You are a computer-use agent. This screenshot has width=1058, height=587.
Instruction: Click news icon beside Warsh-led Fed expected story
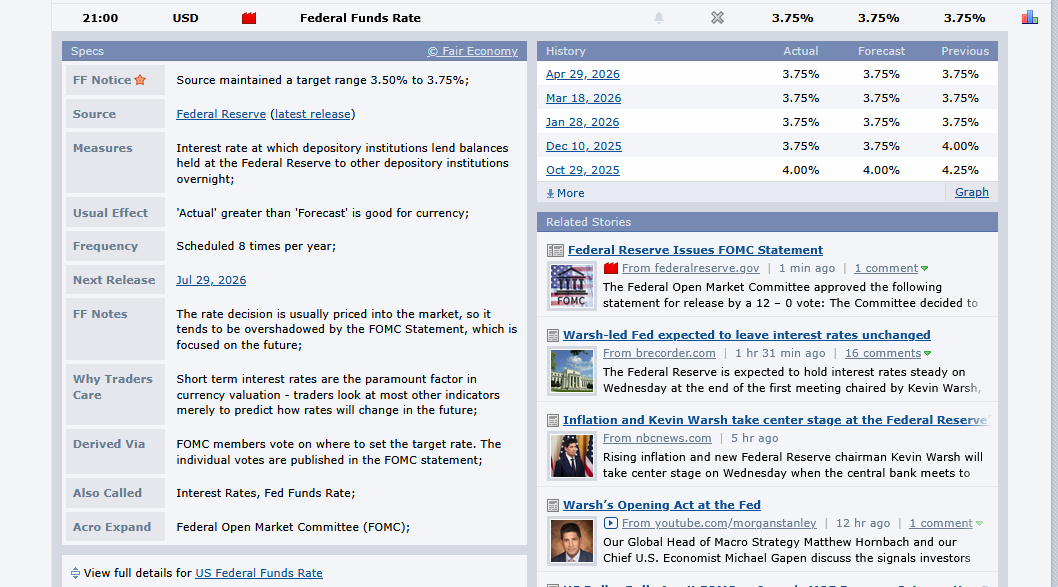click(x=553, y=335)
